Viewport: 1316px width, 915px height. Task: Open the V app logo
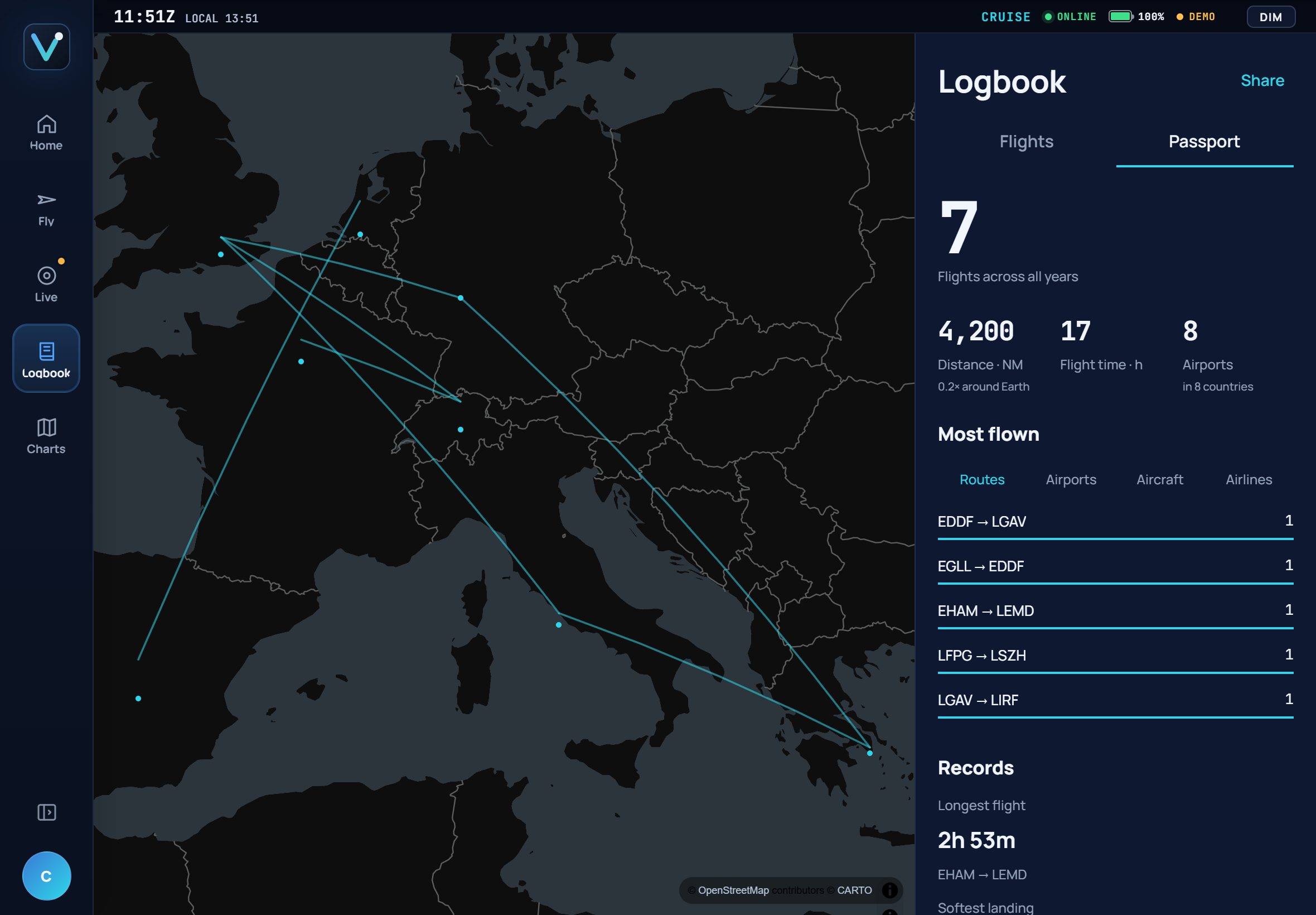click(x=46, y=46)
